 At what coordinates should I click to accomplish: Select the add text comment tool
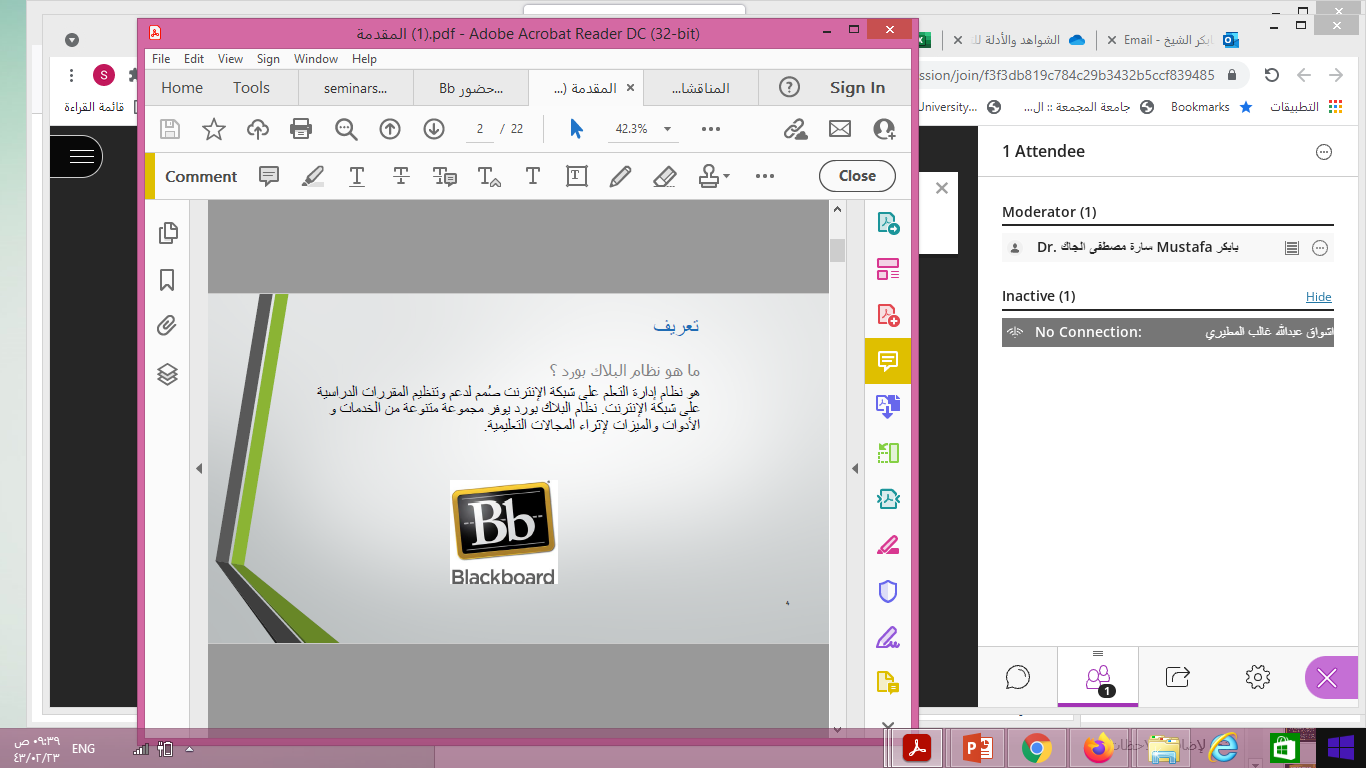tap(533, 176)
